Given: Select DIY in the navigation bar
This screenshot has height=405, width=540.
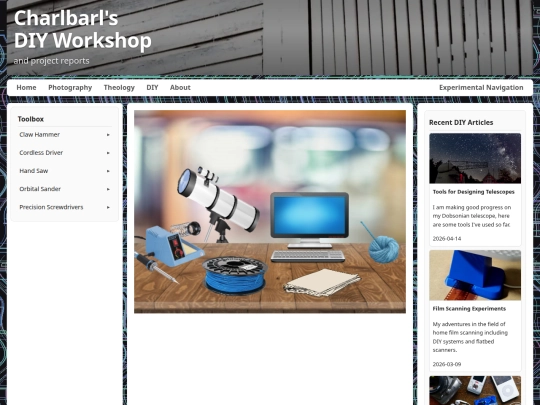Looking at the screenshot, I should [x=152, y=87].
